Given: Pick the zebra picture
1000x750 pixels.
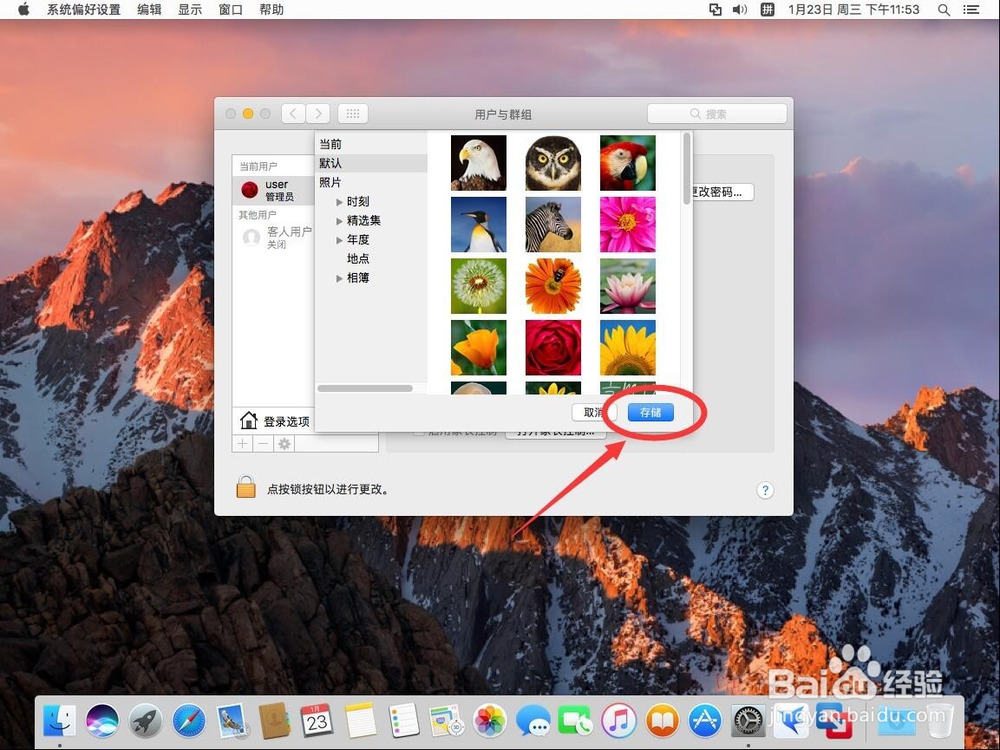Looking at the screenshot, I should 553,224.
